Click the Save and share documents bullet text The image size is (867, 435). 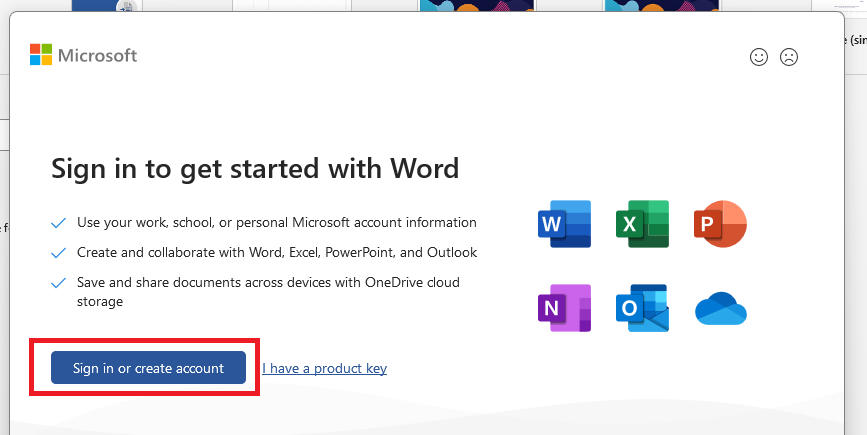tap(268, 292)
